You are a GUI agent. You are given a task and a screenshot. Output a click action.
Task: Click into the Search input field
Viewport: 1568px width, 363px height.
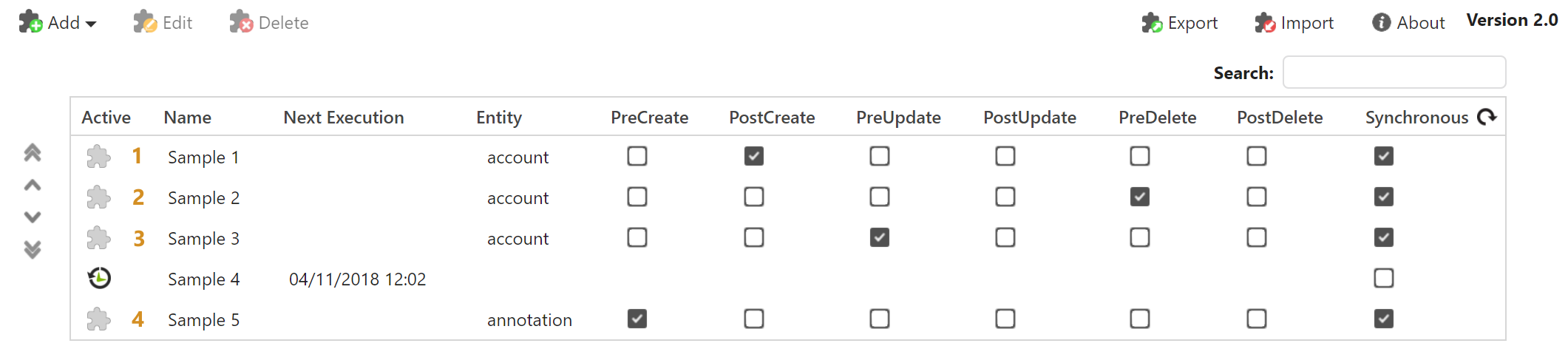pyautogui.click(x=1394, y=72)
